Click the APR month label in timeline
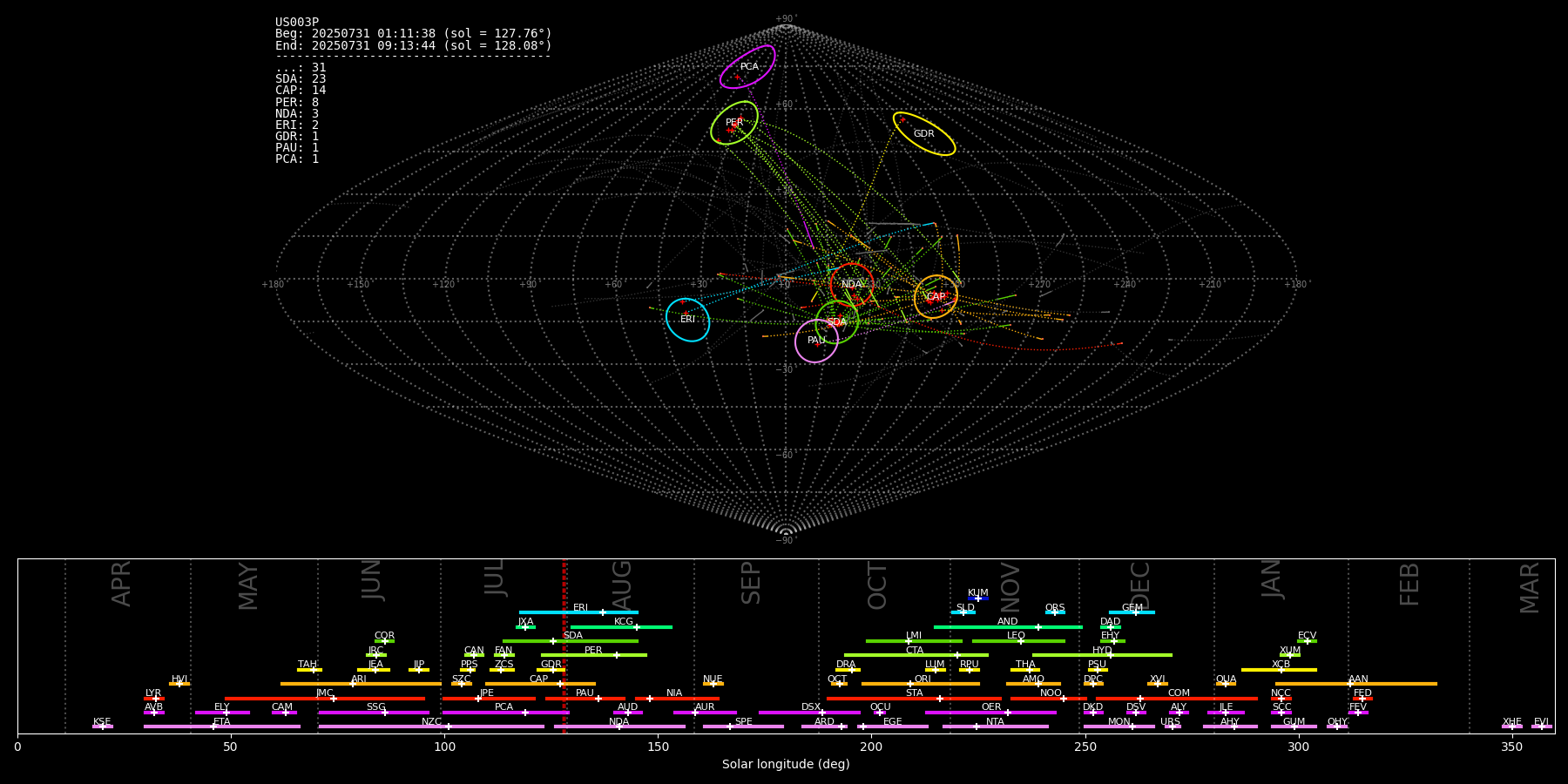 [x=121, y=584]
